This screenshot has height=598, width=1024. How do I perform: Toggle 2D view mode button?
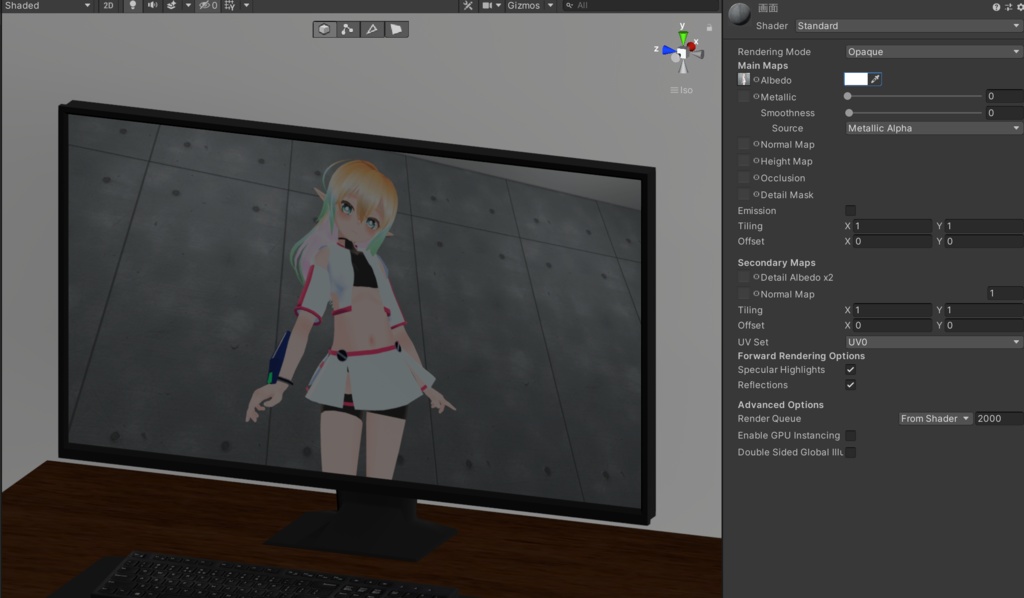click(x=108, y=5)
